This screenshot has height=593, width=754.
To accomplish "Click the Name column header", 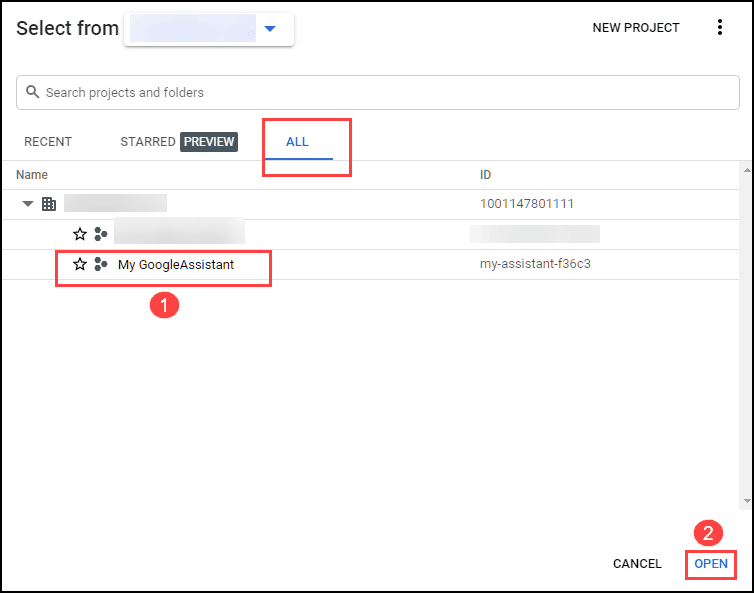I will (x=32, y=175).
